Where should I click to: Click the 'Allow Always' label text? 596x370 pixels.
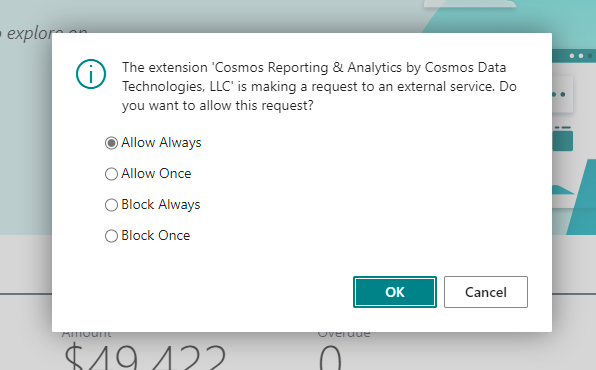161,143
